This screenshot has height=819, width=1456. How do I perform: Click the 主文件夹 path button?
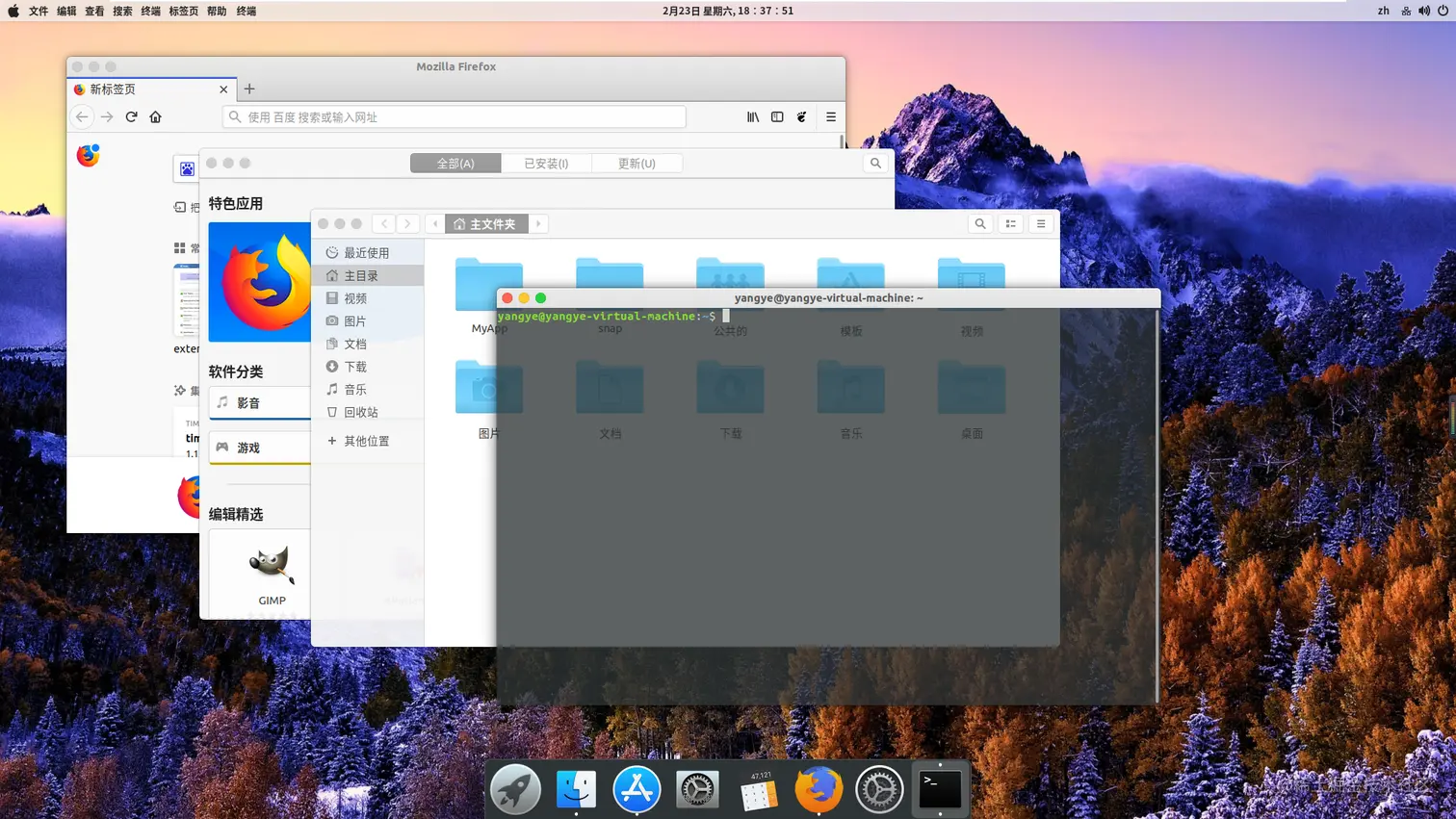pos(486,223)
